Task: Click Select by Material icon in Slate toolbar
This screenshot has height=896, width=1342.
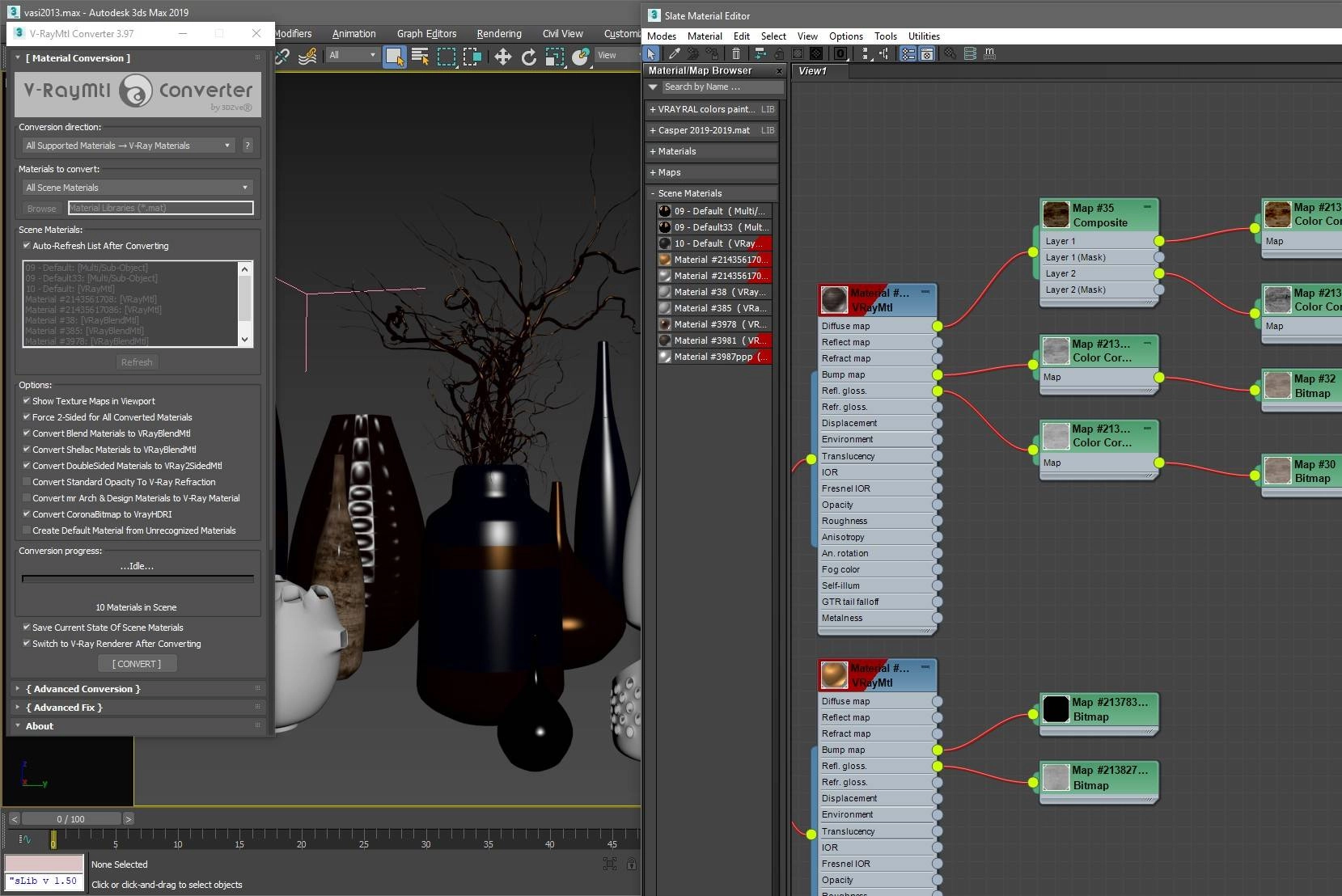Action: tap(950, 53)
